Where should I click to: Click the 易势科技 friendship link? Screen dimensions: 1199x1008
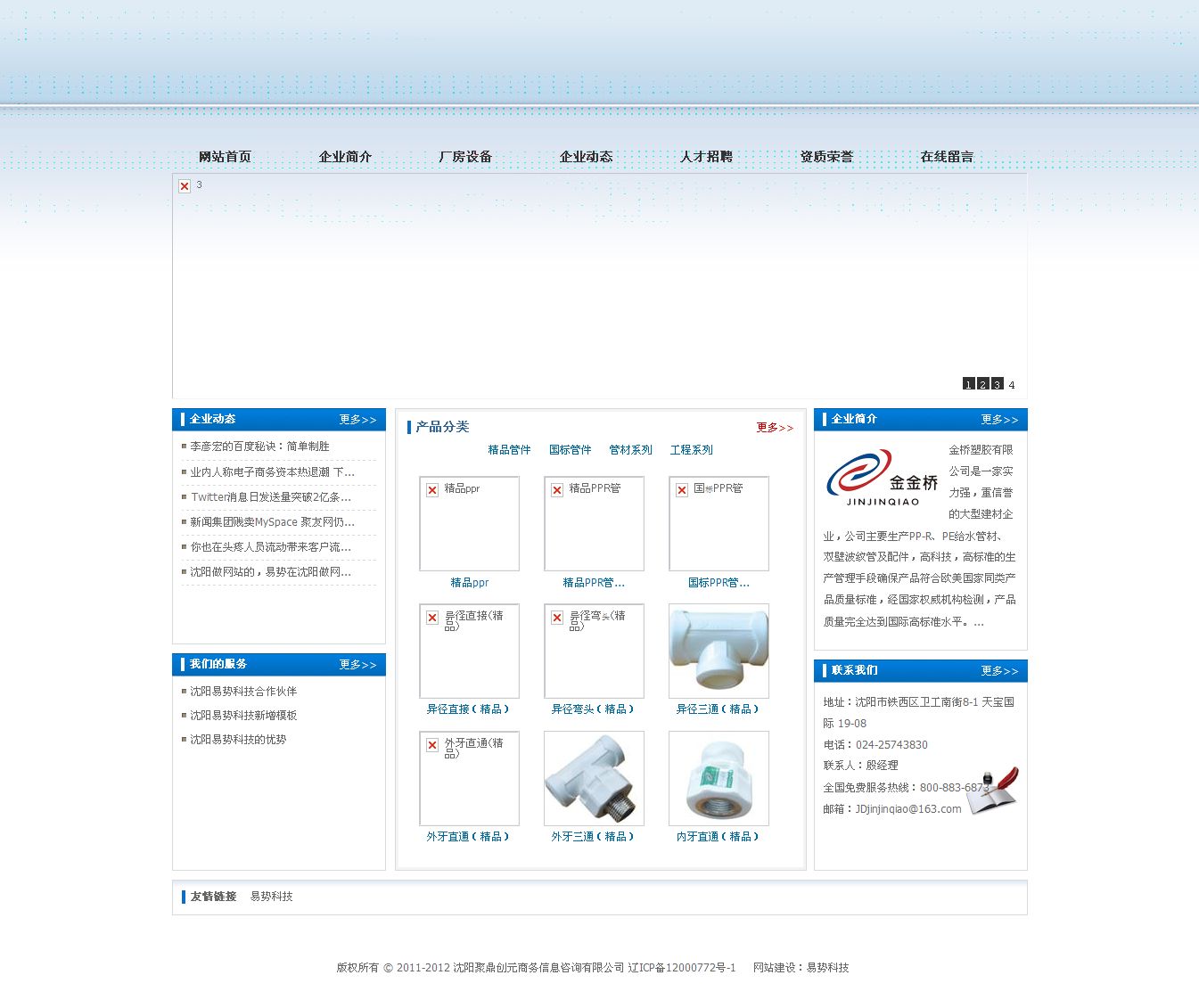pyautogui.click(x=274, y=897)
